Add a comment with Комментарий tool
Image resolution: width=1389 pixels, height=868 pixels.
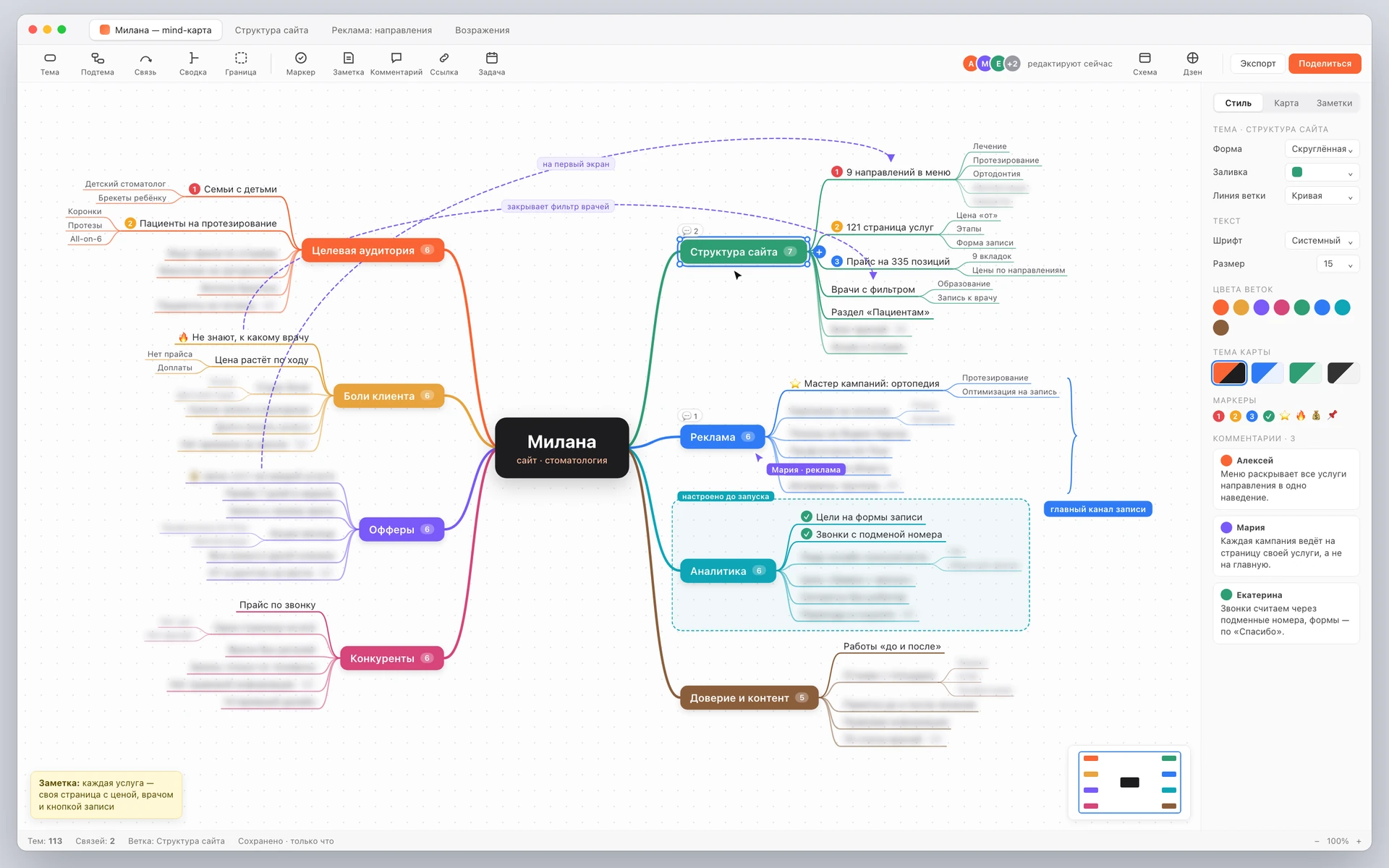coord(396,64)
